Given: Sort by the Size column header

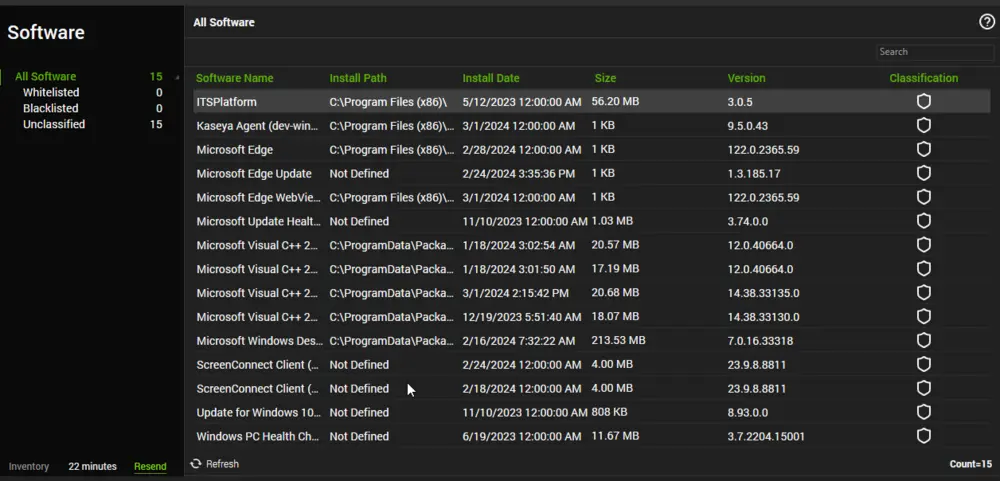Looking at the screenshot, I should 605,78.
